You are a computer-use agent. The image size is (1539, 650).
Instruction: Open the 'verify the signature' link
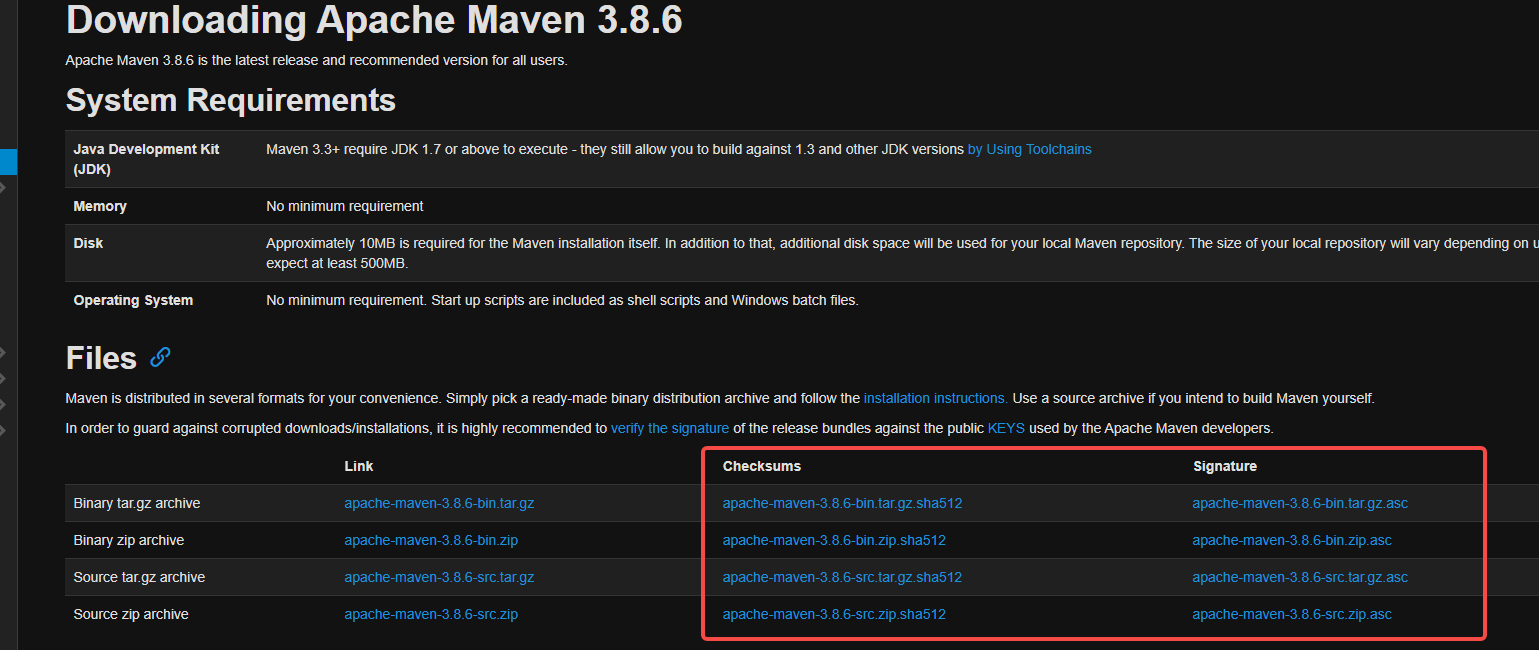pos(670,428)
